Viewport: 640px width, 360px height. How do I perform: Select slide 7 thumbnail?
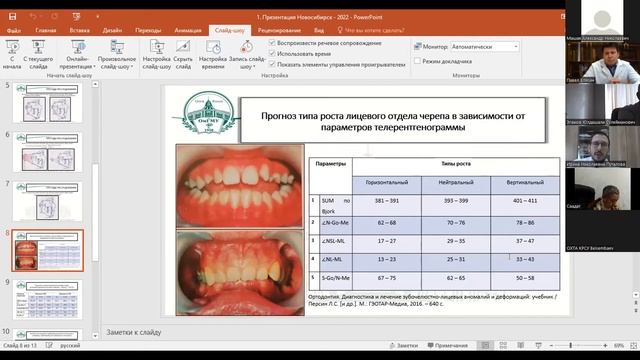coord(48,202)
